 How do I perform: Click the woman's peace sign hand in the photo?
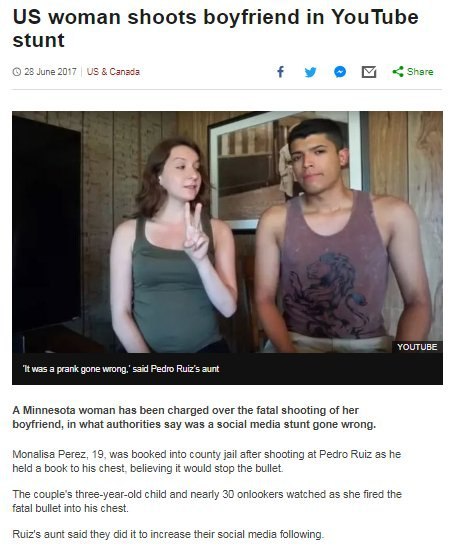coord(196,232)
